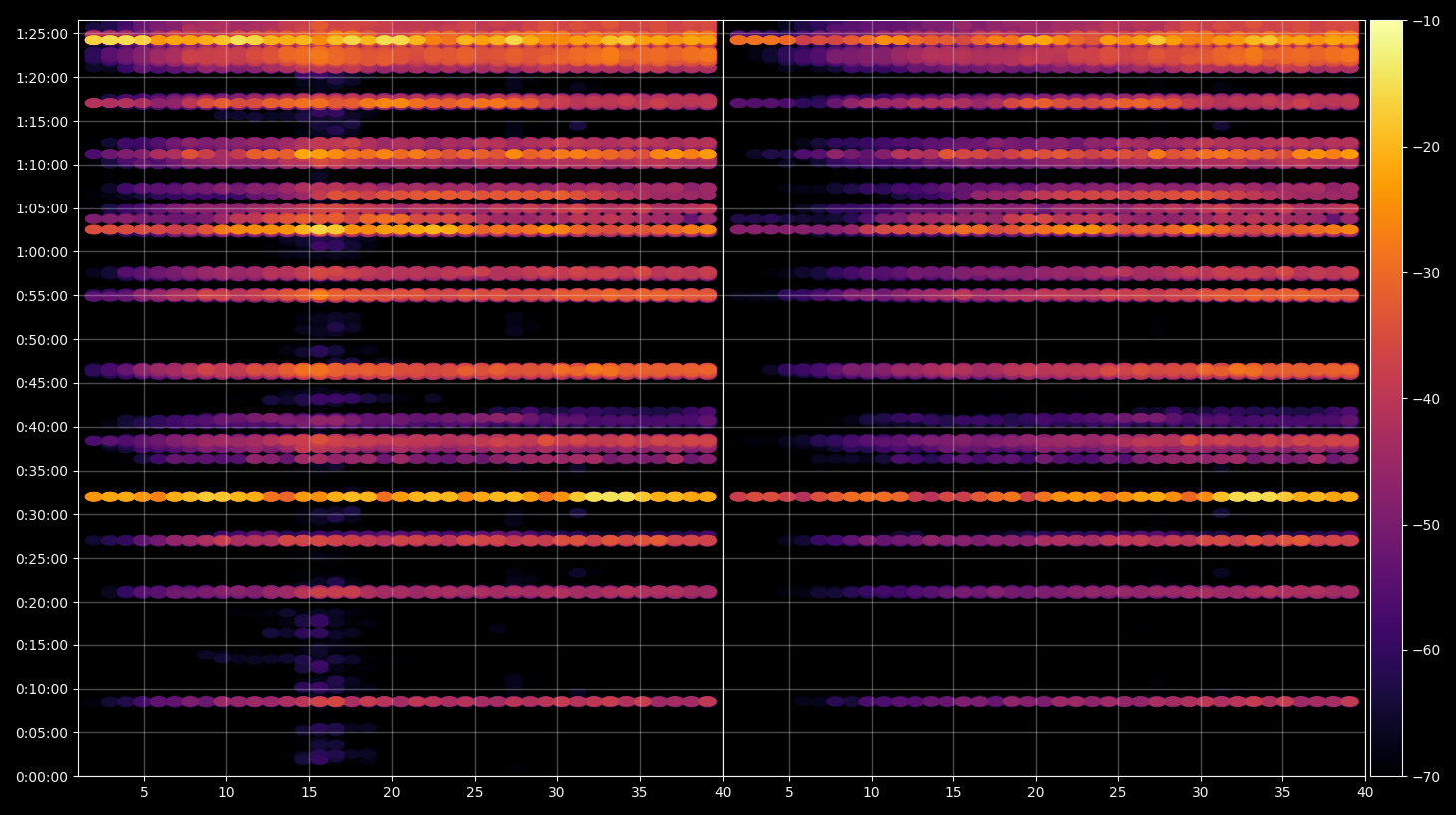This screenshot has height=815, width=1456.
Task: Click x-axis label 15 of the right plot
Action: click(x=953, y=793)
